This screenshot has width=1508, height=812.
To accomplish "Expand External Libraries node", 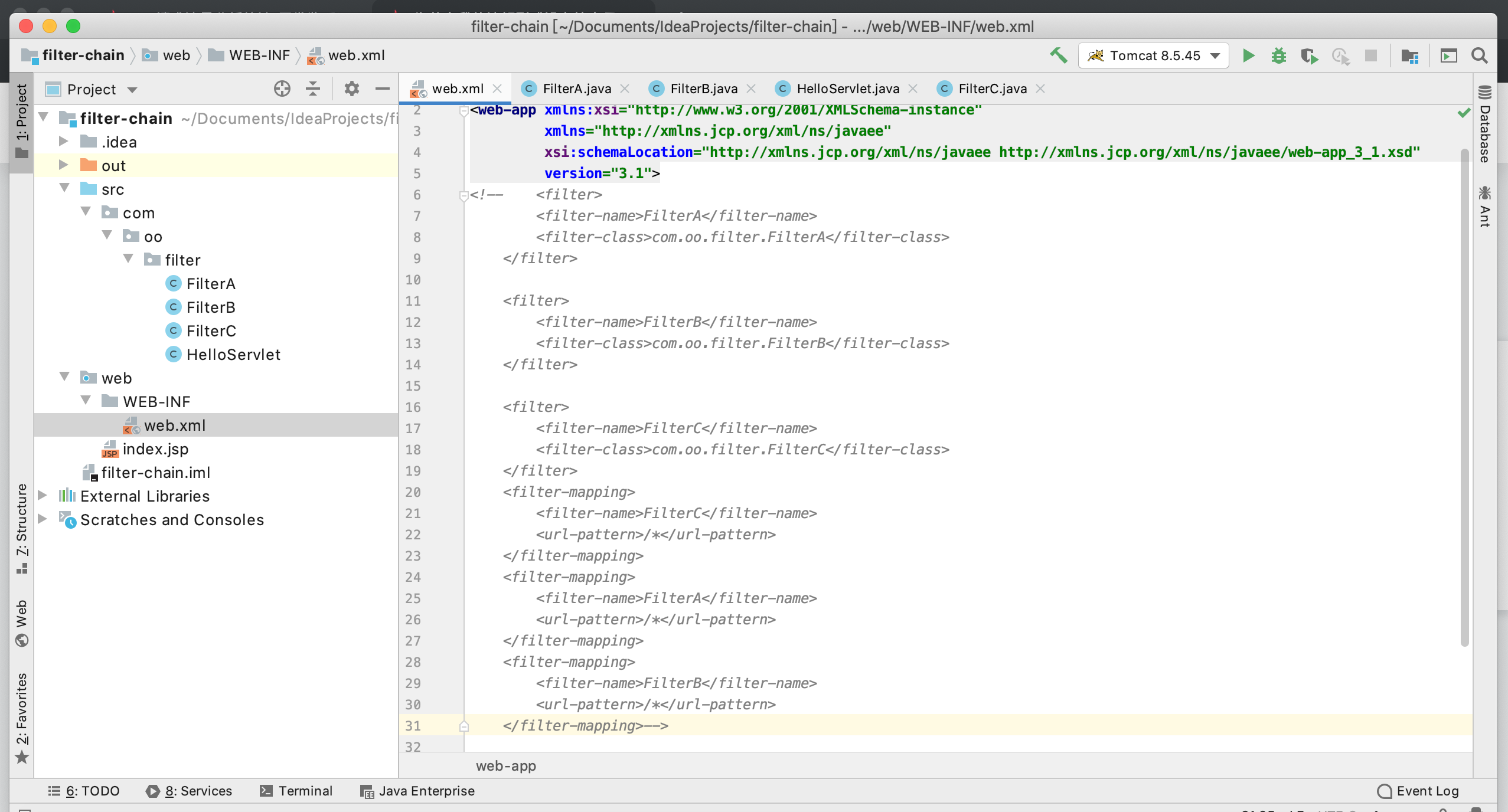I will pyautogui.click(x=43, y=495).
